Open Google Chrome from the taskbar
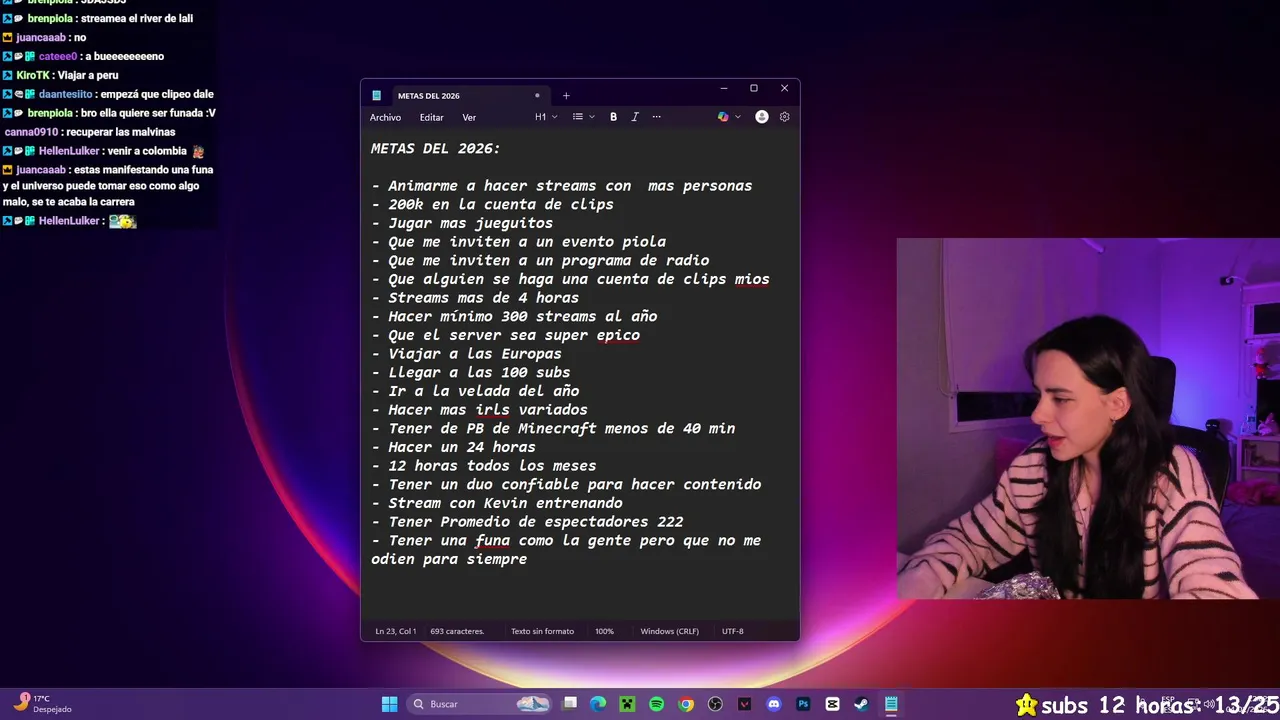The image size is (1280, 720). [686, 704]
